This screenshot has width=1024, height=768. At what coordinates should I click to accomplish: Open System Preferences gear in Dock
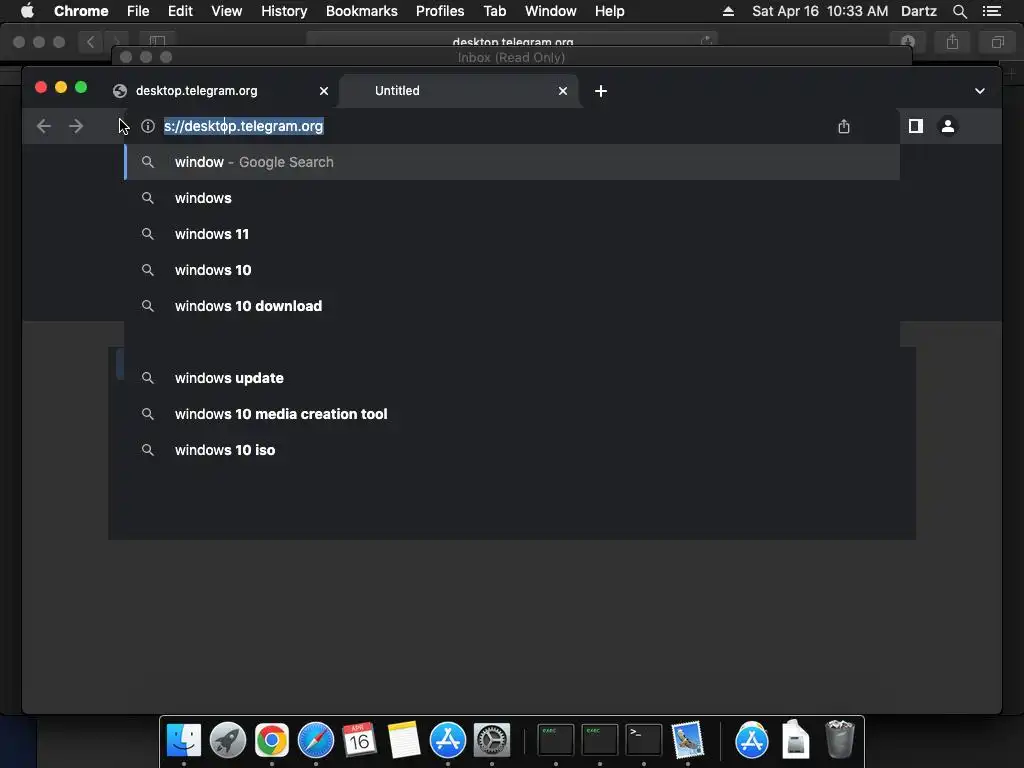point(492,740)
